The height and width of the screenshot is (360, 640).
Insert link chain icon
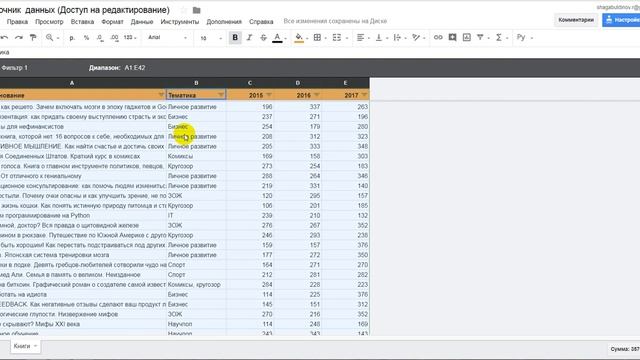pos(438,38)
